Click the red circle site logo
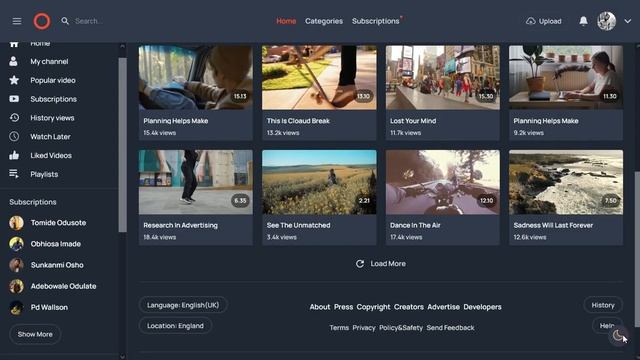The image size is (640, 360). click(x=42, y=21)
